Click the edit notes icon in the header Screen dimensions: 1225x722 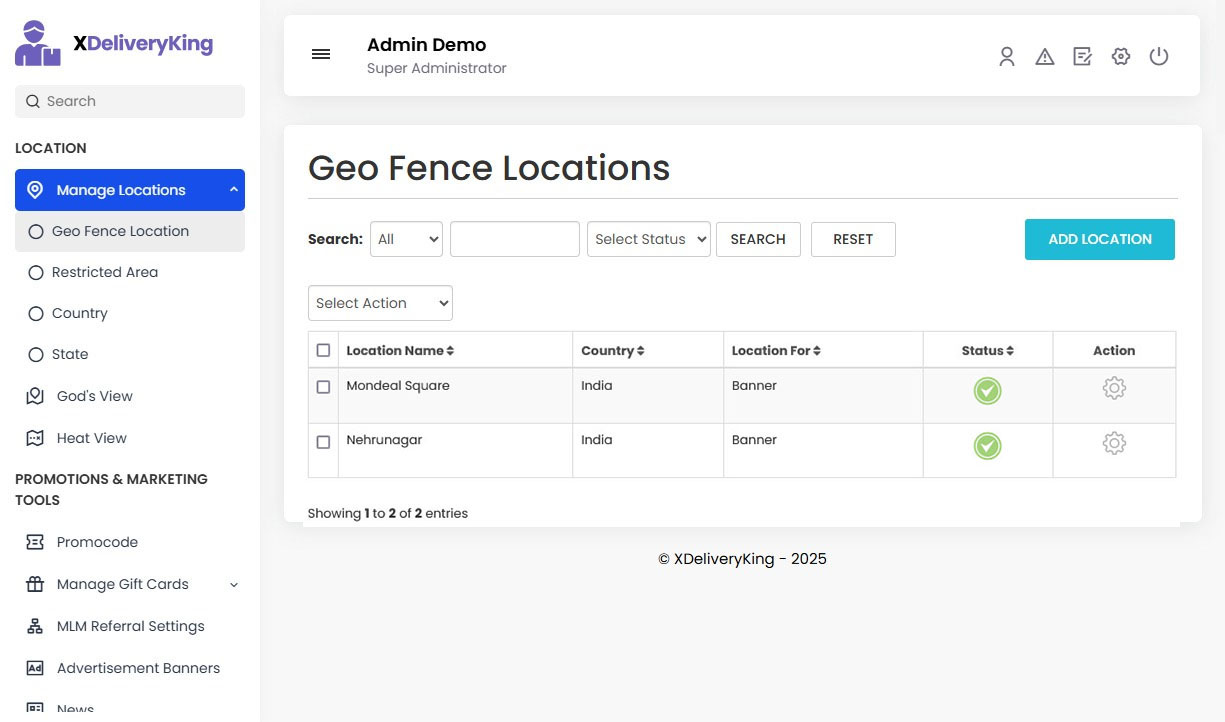1083,57
